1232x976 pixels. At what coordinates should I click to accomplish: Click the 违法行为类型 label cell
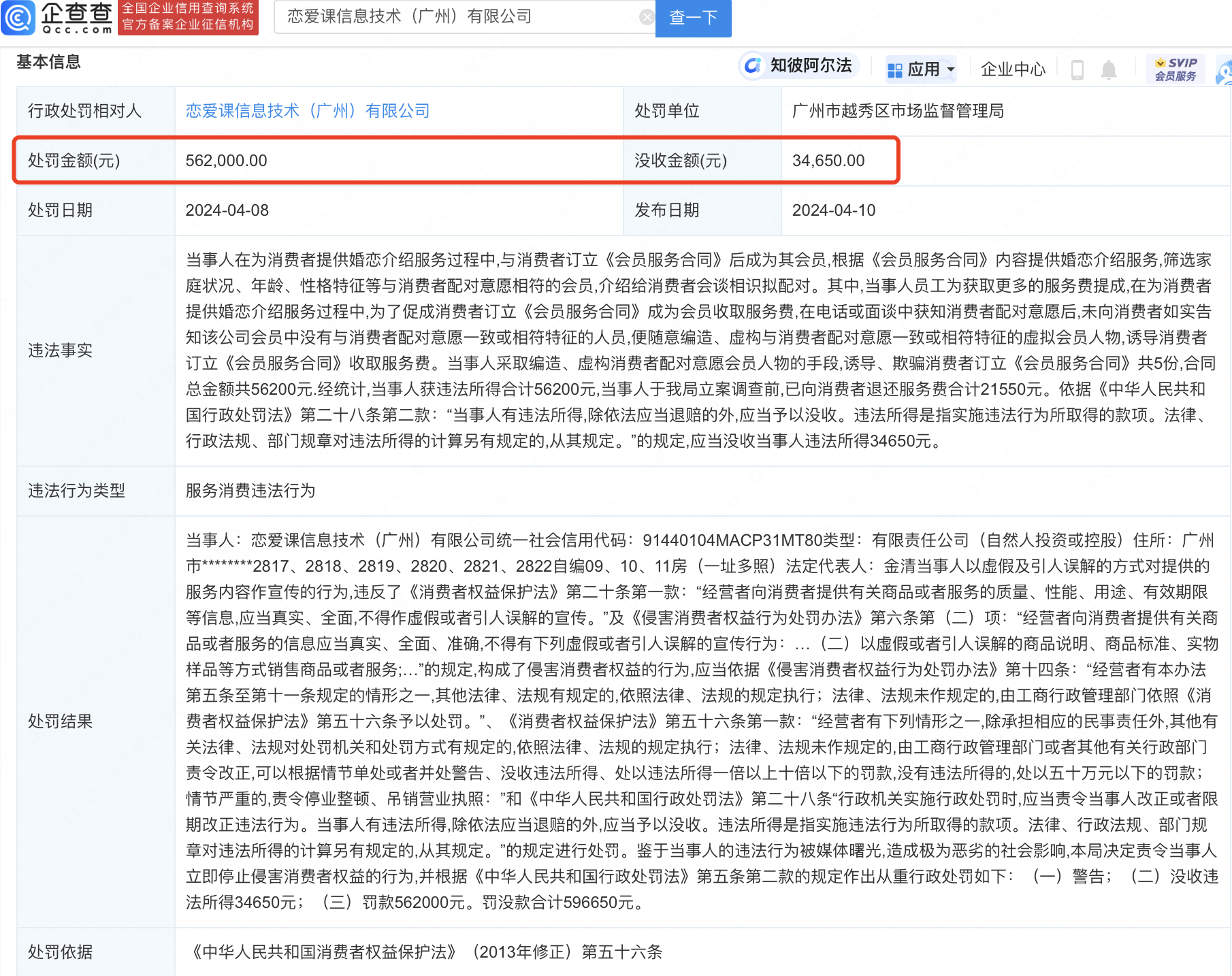pos(96,491)
